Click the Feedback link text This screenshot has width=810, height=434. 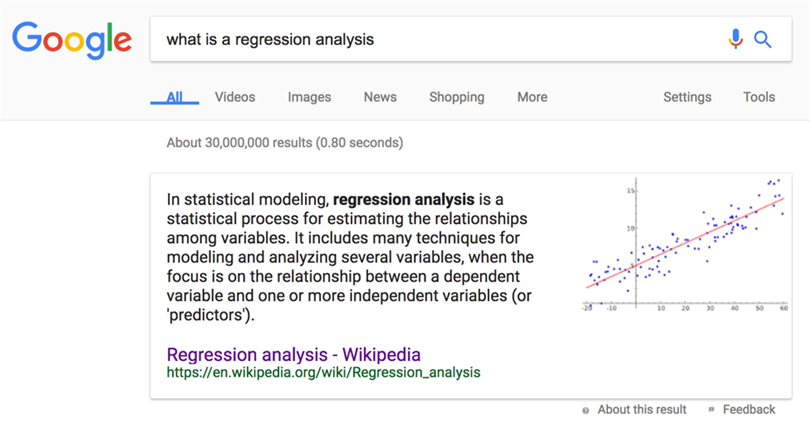(749, 410)
